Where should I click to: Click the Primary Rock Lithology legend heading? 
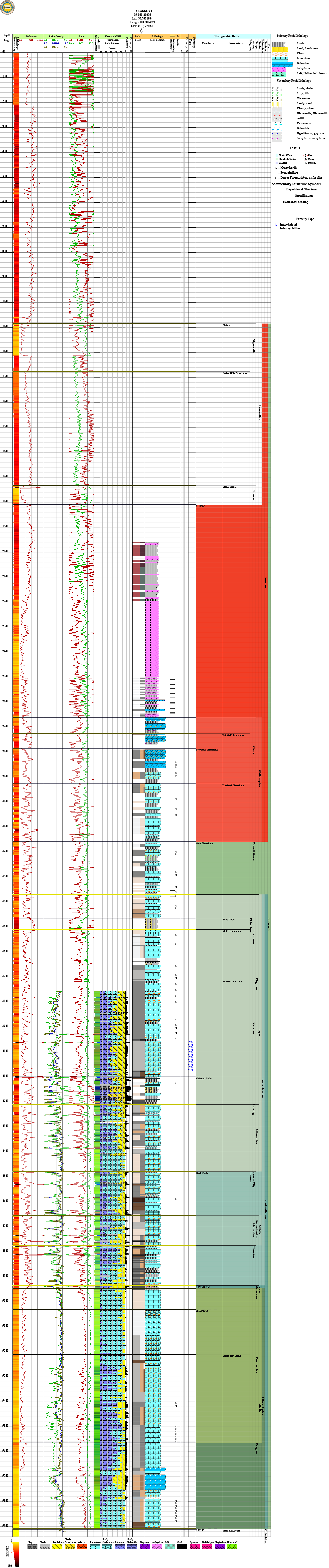point(293,36)
